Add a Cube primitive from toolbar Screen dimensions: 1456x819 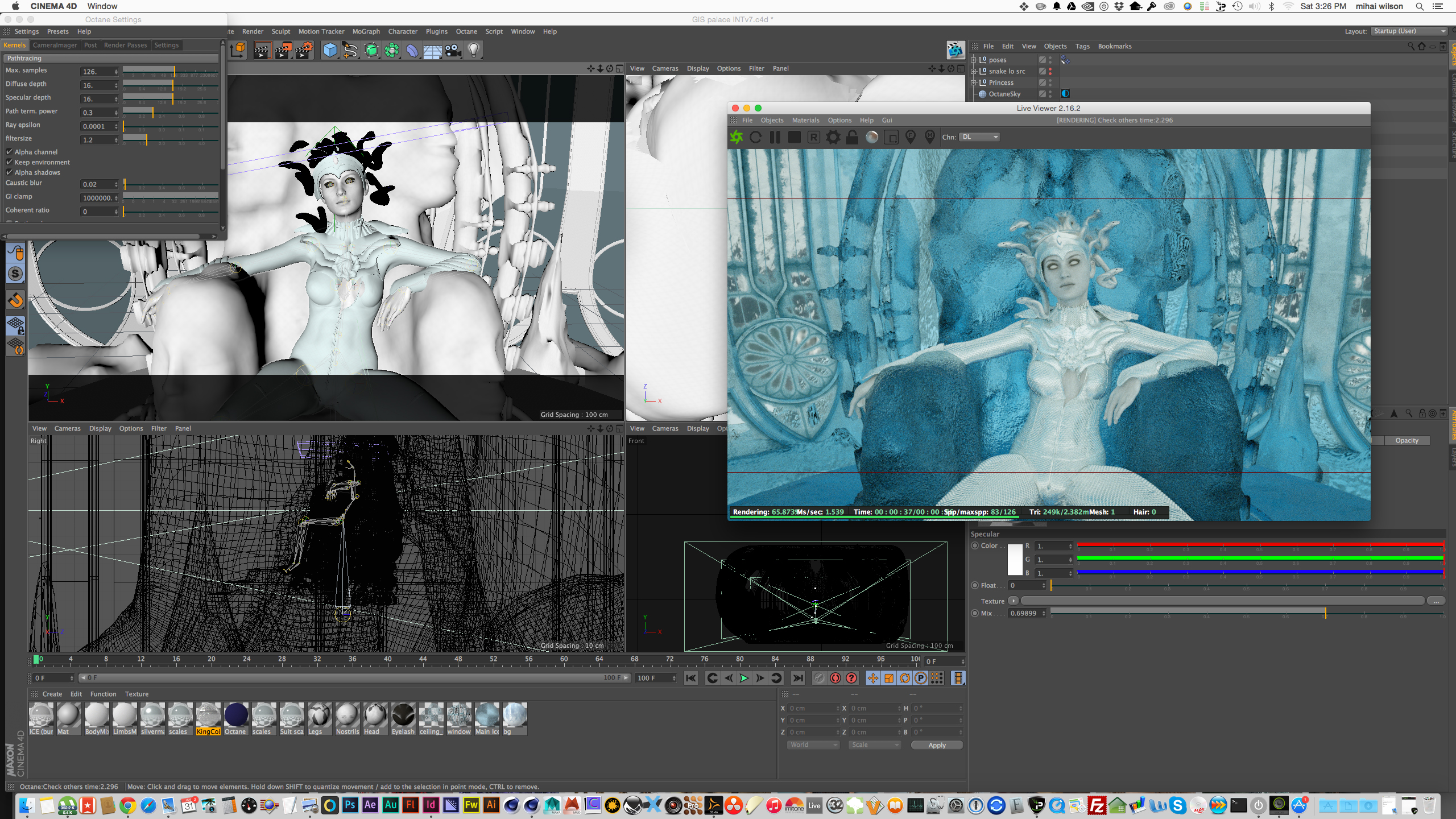pyautogui.click(x=330, y=51)
